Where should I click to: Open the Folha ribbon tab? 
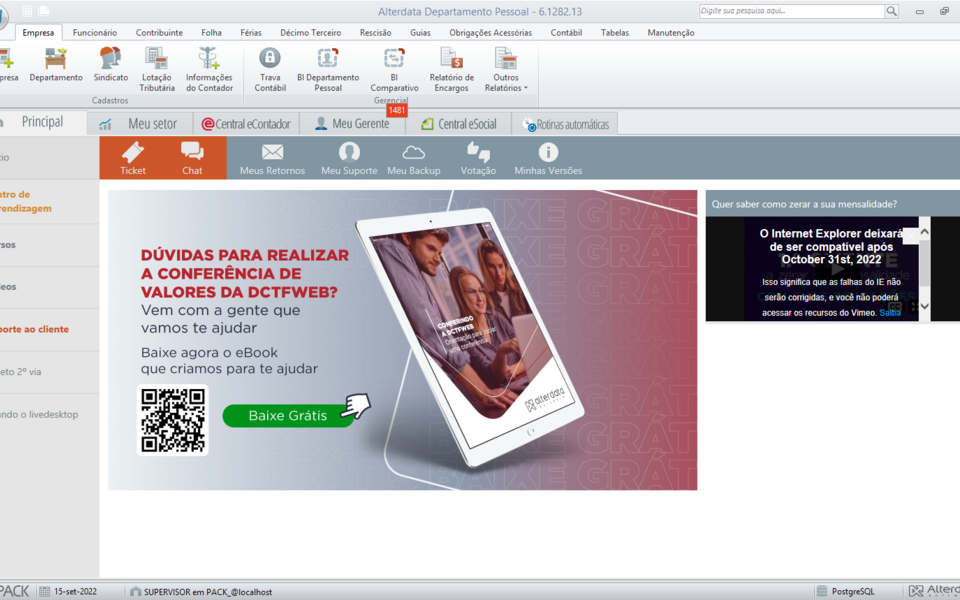[211, 32]
